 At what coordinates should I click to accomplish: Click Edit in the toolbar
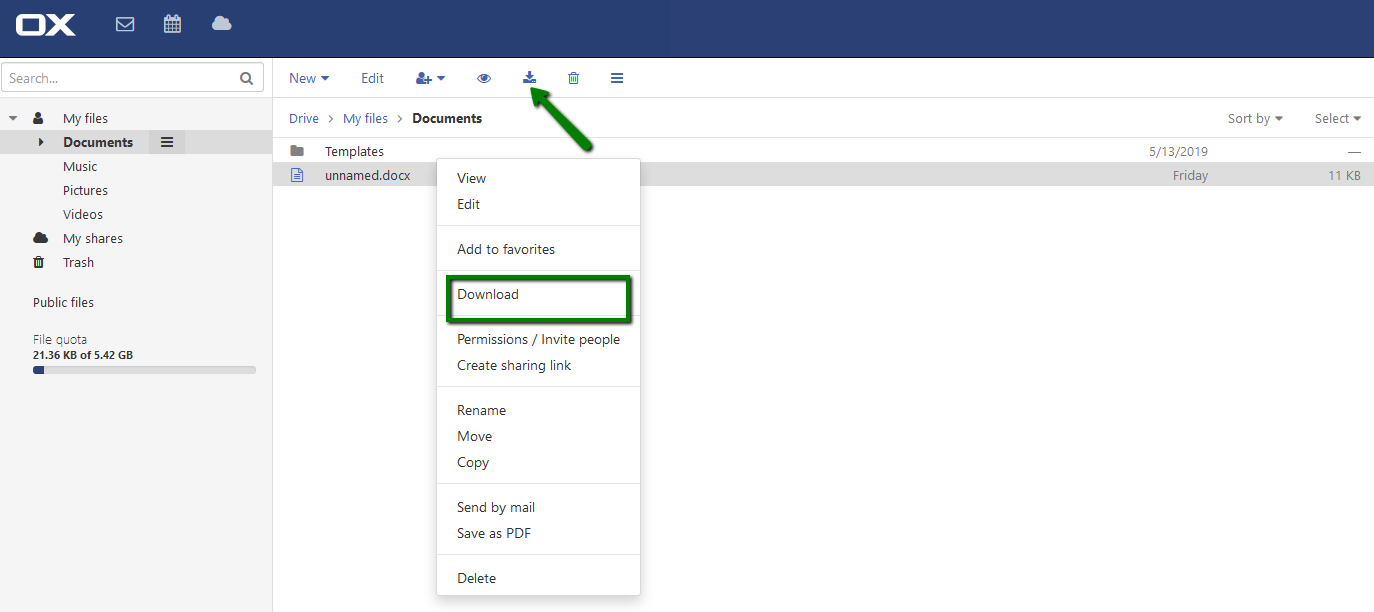coord(372,78)
